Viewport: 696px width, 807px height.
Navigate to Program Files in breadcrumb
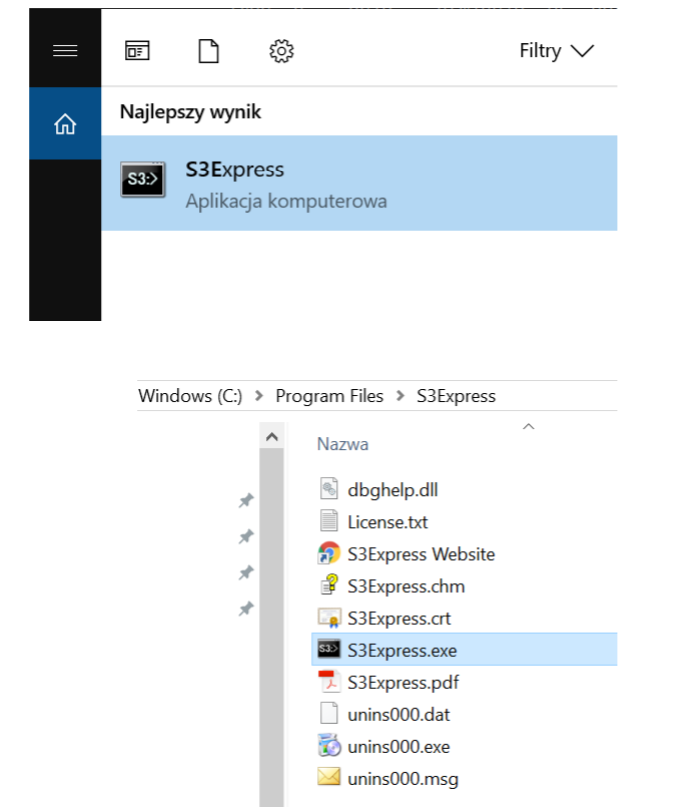point(329,396)
